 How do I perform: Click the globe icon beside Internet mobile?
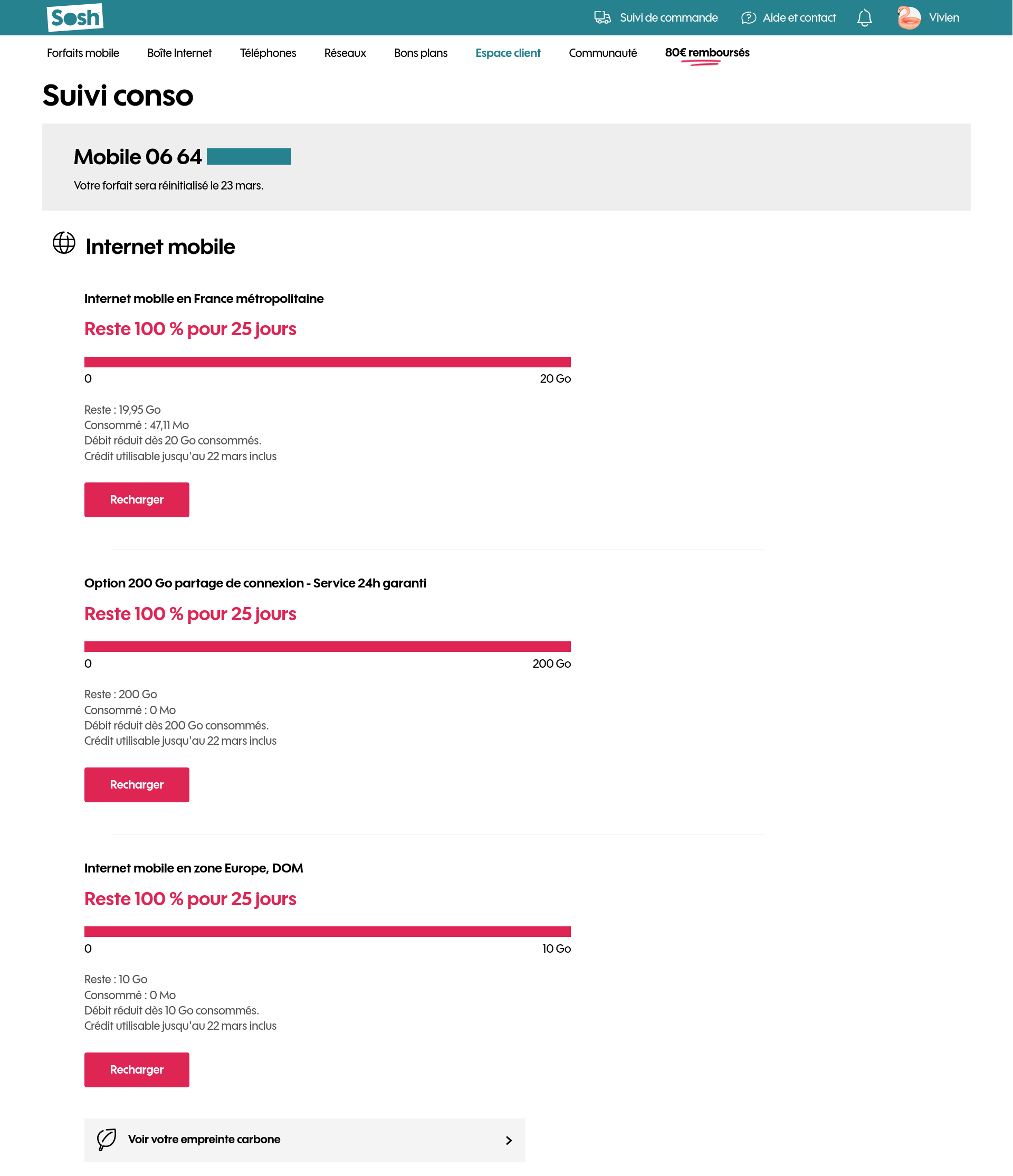(64, 243)
